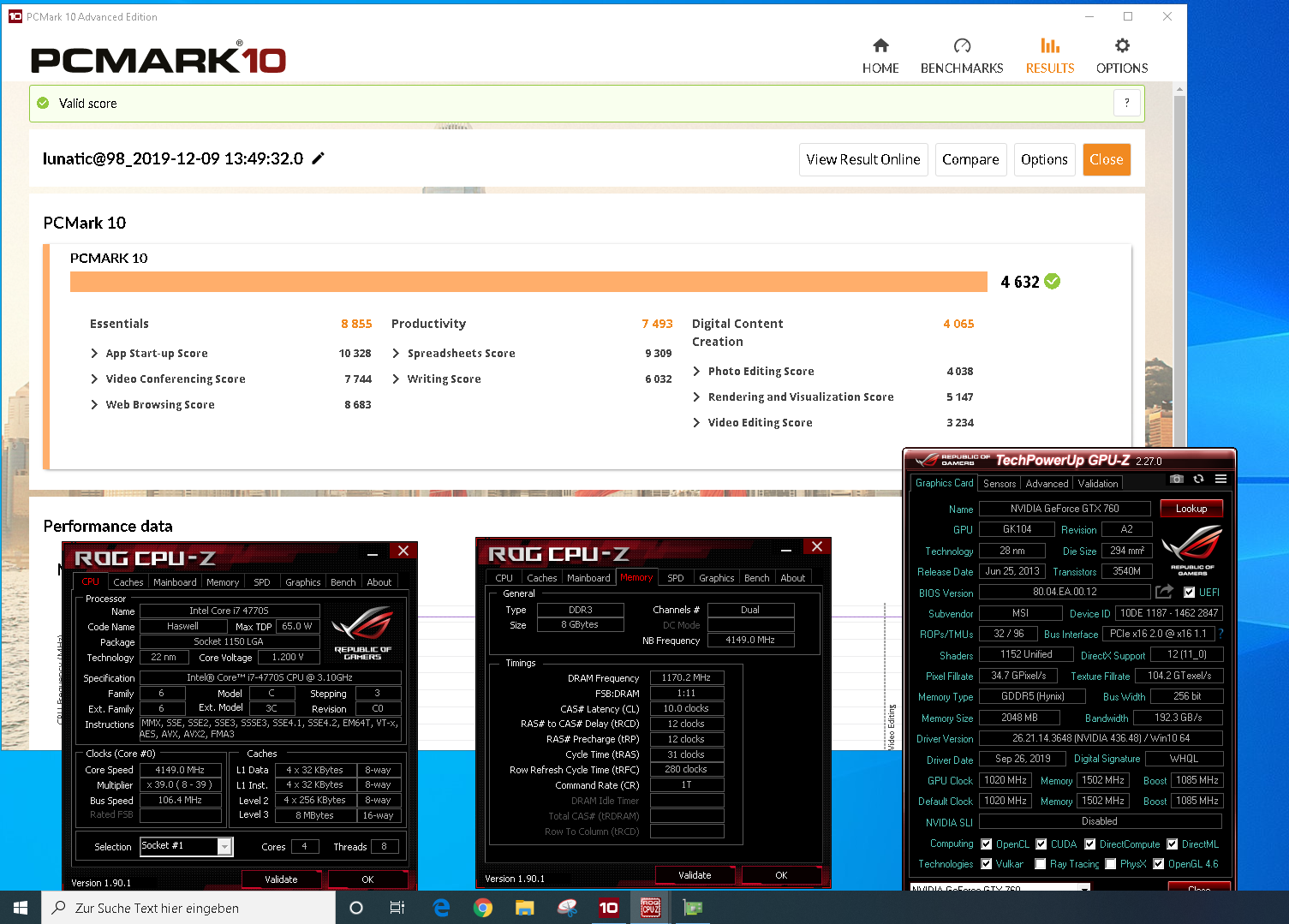Open File Explorer from taskbar
Image resolution: width=1289 pixels, height=924 pixels.
[x=525, y=908]
